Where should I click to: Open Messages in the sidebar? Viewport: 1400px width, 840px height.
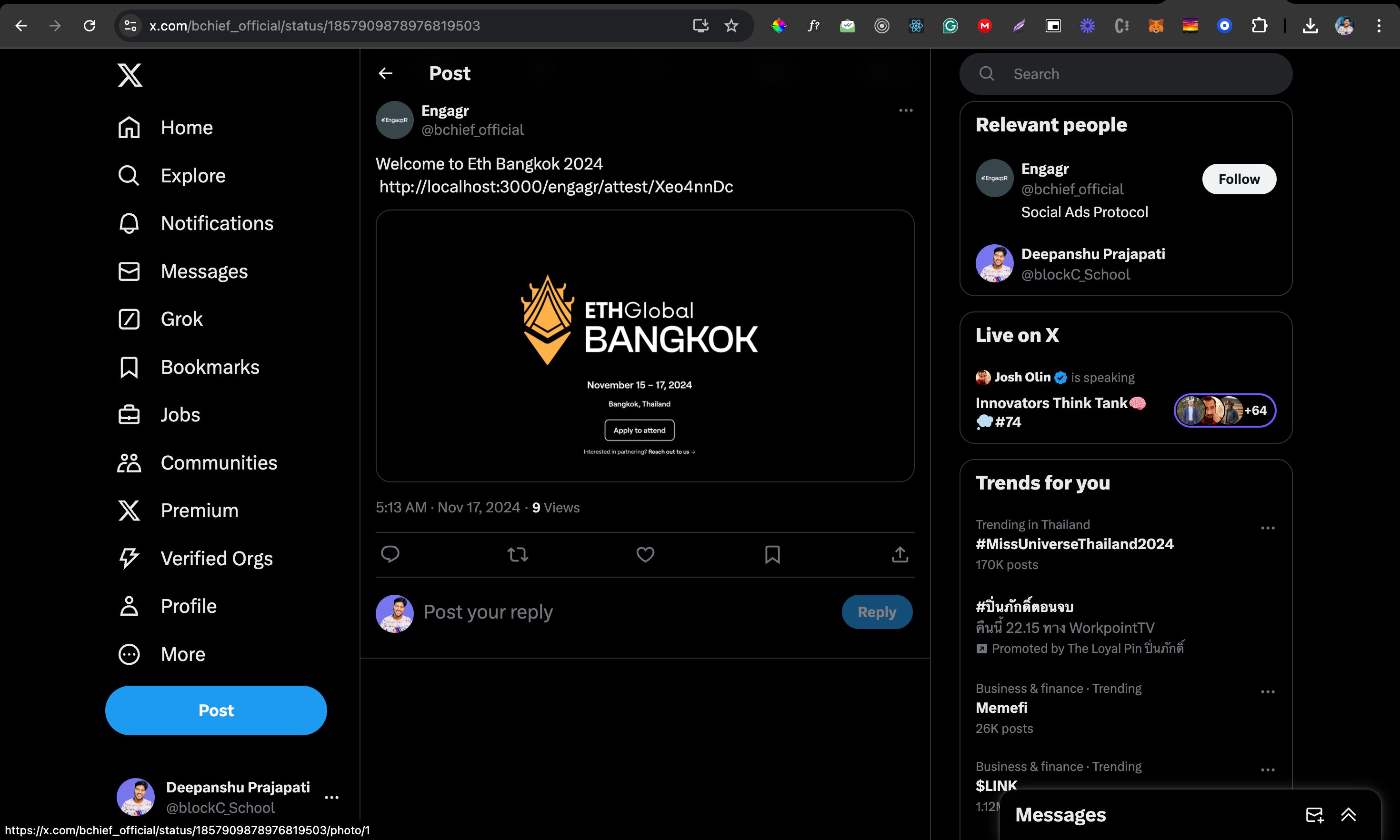pyautogui.click(x=183, y=272)
